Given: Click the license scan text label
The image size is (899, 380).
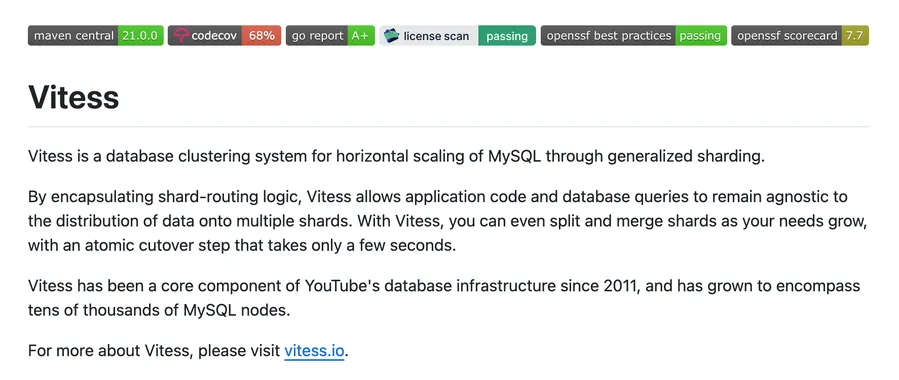Looking at the screenshot, I should pyautogui.click(x=436, y=36).
